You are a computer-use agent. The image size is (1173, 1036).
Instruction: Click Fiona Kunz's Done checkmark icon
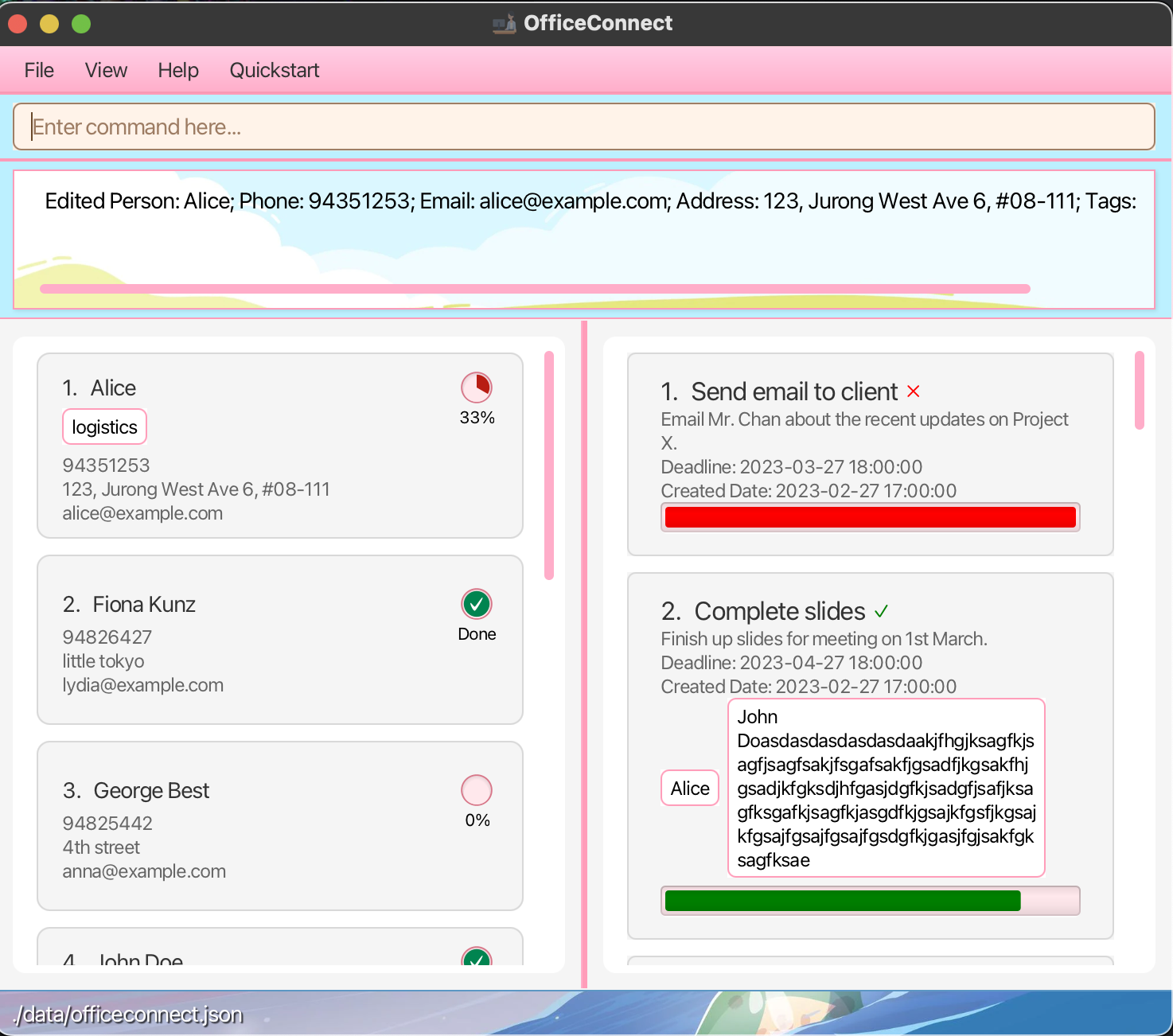click(477, 604)
